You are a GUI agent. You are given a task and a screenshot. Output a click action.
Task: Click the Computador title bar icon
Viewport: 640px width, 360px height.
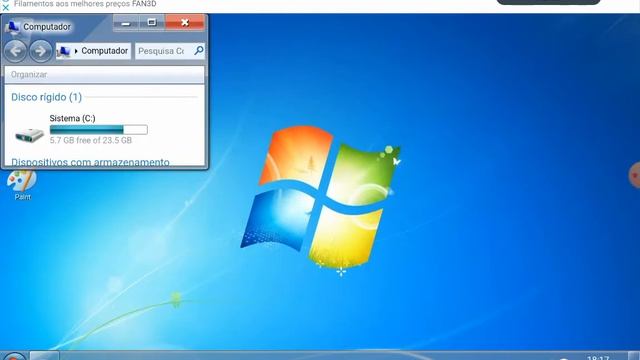pyautogui.click(x=12, y=27)
